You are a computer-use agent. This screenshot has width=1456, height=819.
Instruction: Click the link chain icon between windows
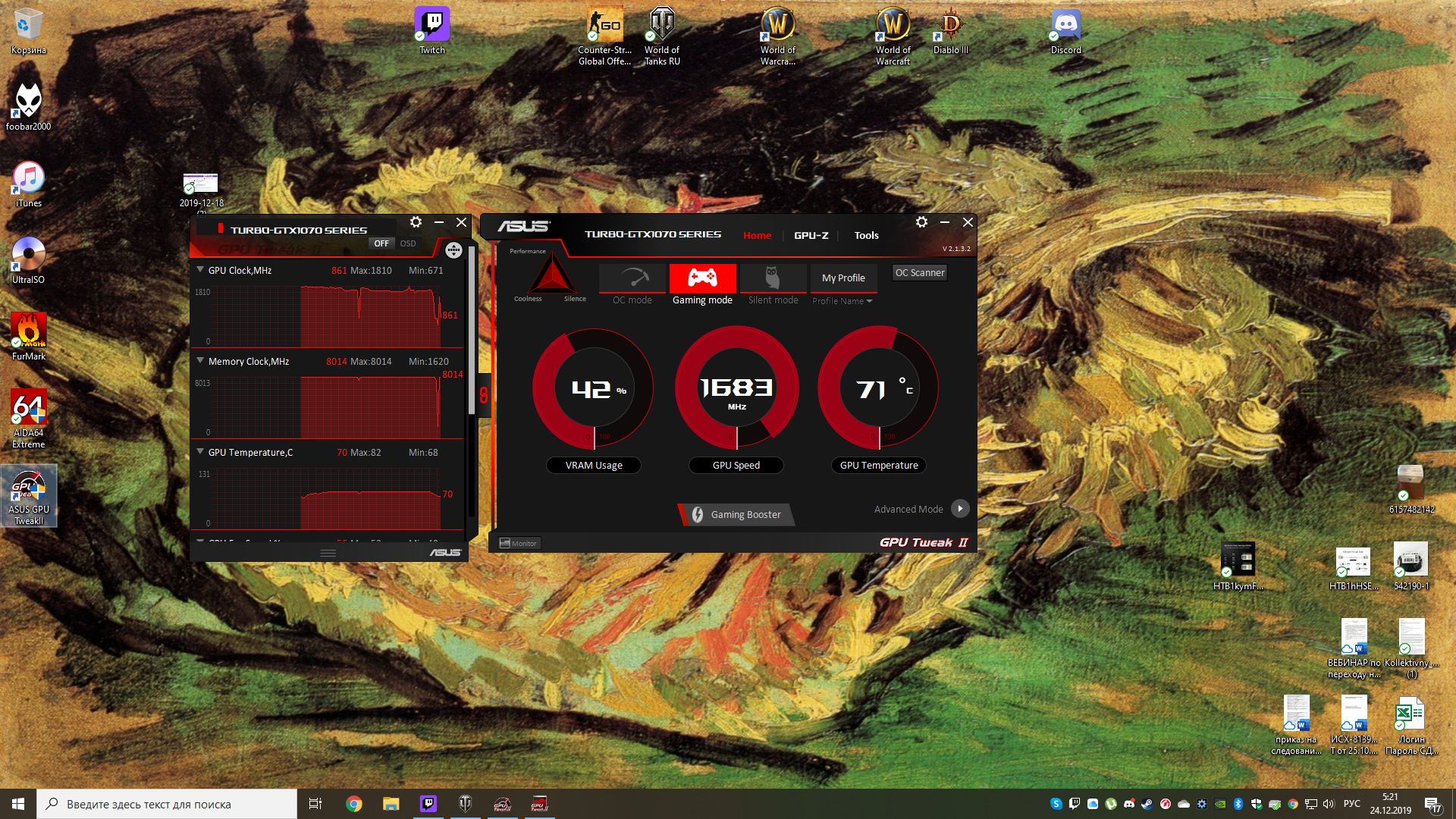click(484, 394)
